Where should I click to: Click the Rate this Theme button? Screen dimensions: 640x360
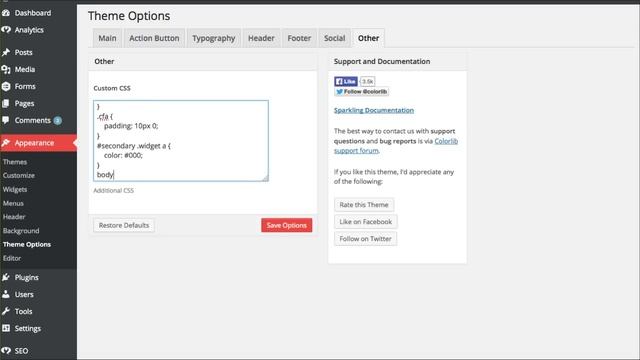pos(364,205)
